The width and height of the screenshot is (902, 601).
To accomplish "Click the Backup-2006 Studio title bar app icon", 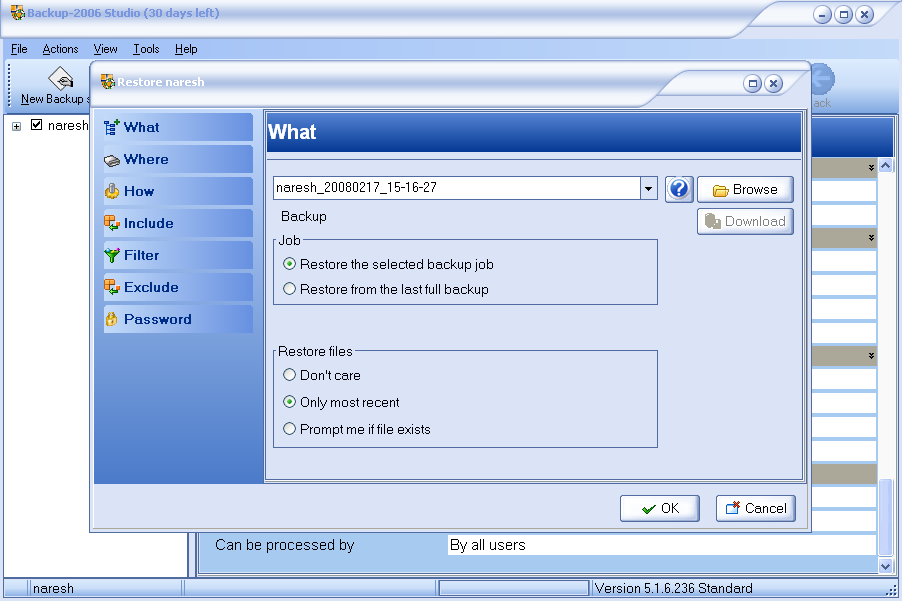I will click(x=18, y=13).
